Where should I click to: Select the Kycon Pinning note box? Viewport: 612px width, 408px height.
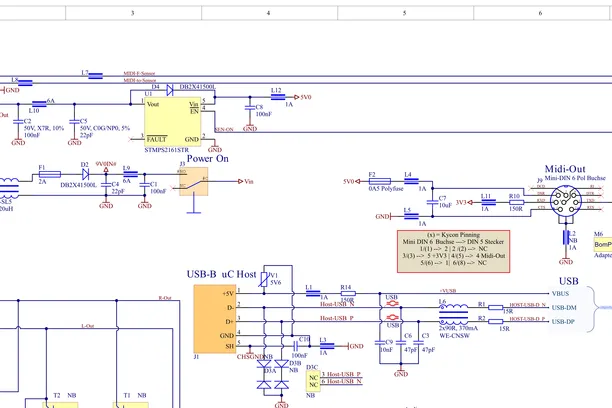(x=454, y=251)
